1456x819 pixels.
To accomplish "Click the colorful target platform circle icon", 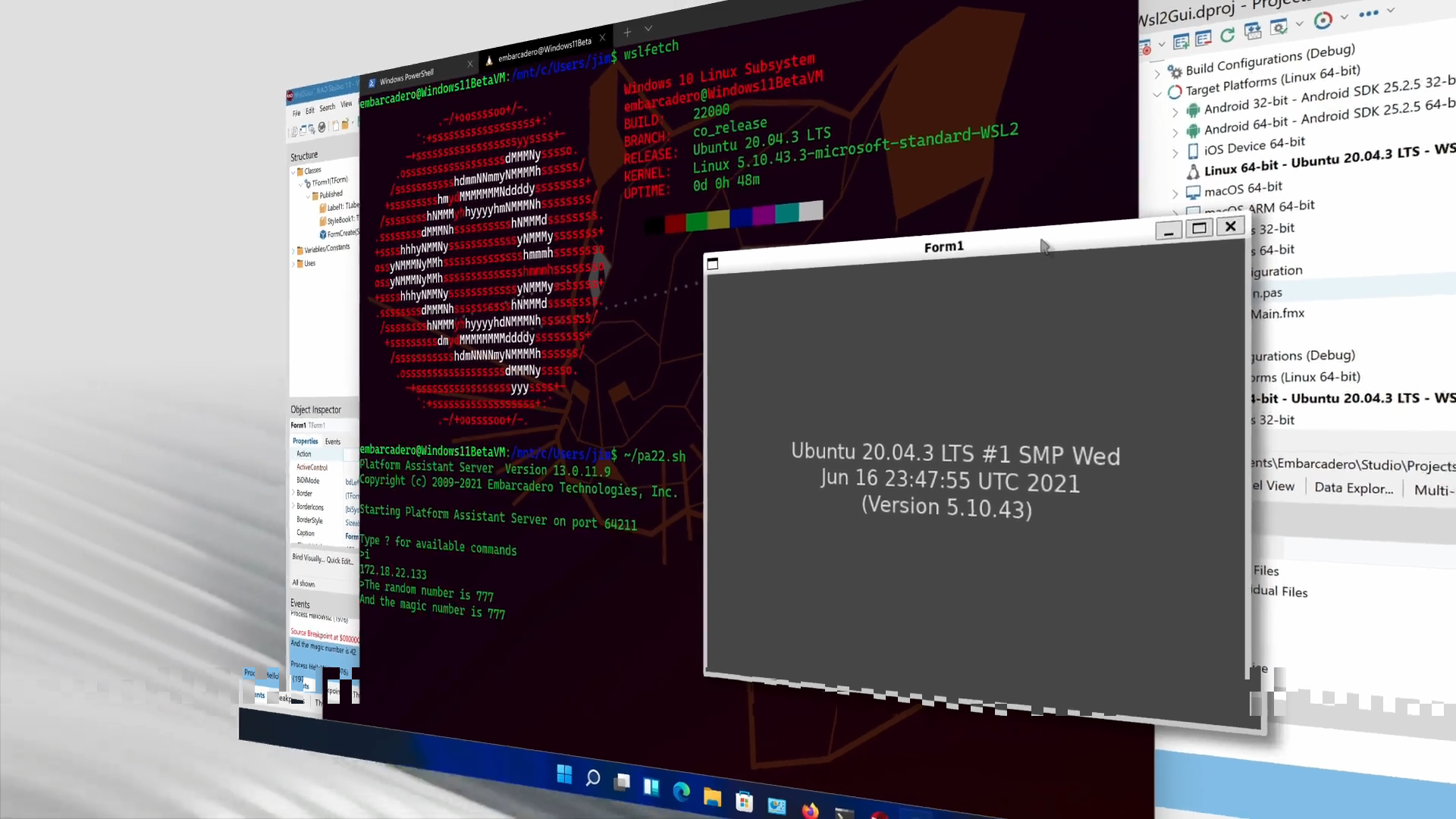I will click(x=1323, y=21).
